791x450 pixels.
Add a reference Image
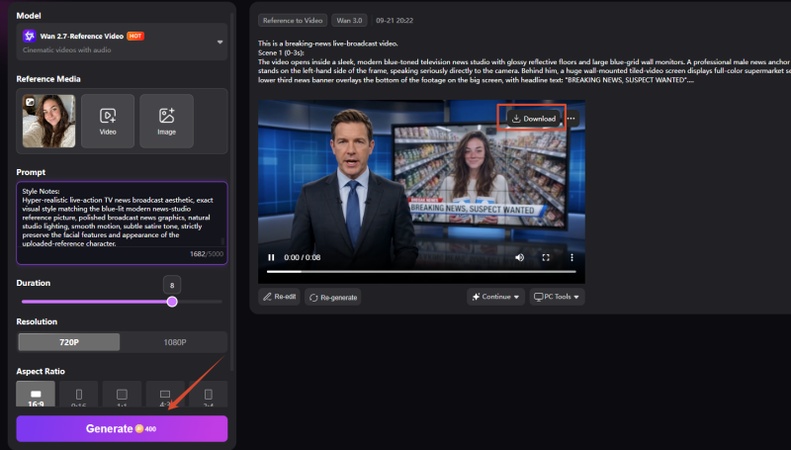[x=166, y=121]
